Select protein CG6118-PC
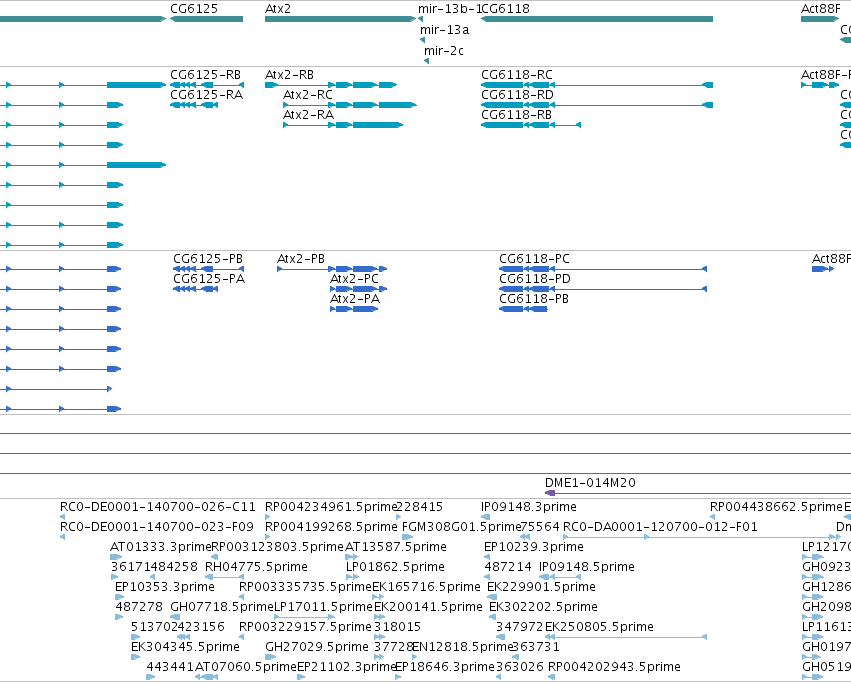851x682 pixels. pos(603,269)
